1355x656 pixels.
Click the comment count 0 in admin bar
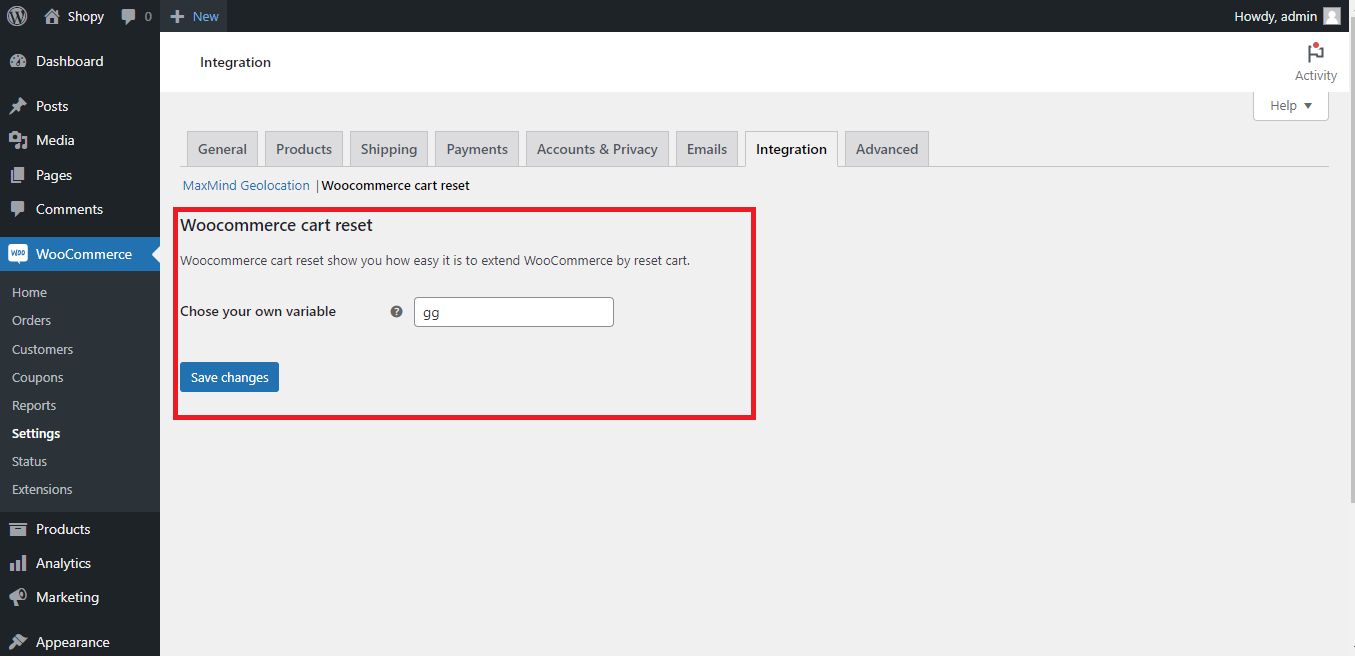[x=148, y=17]
